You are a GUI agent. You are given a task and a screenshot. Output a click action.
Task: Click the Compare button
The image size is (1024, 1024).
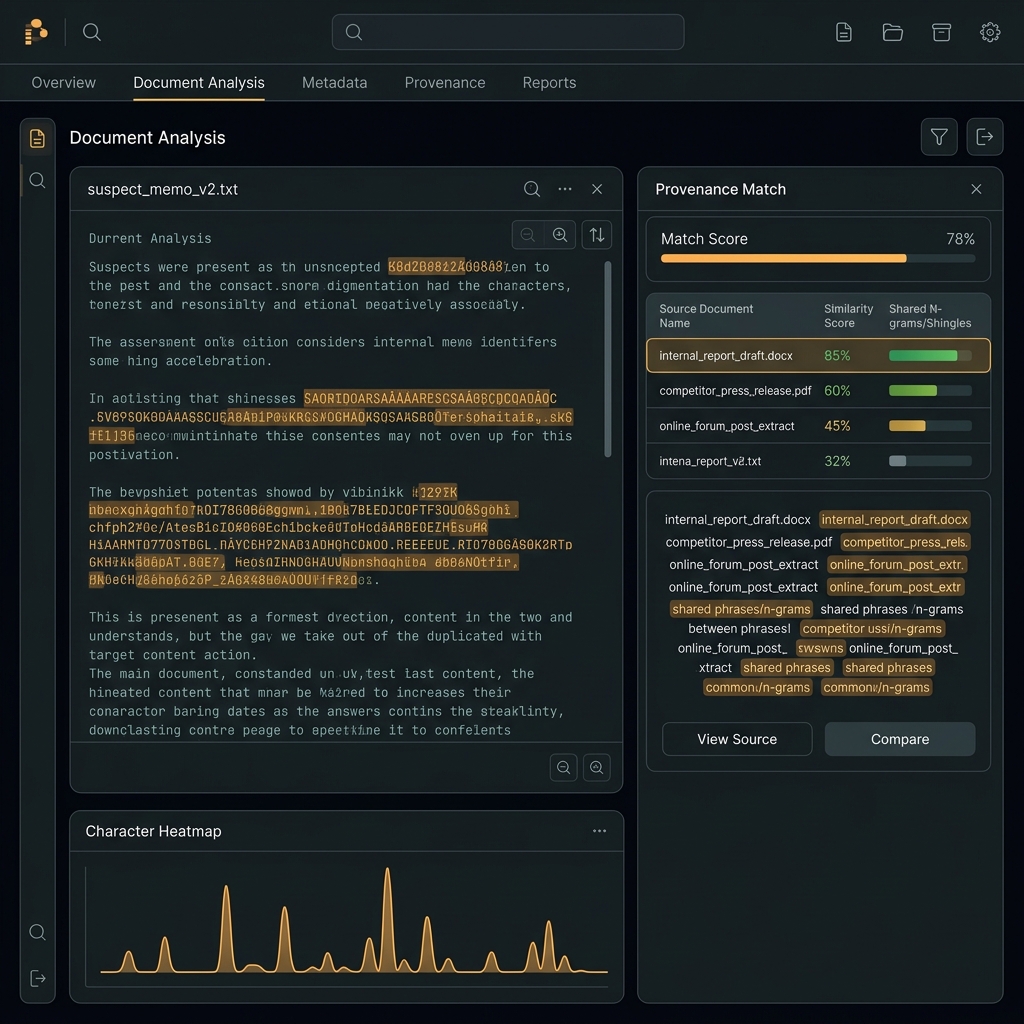pyautogui.click(x=899, y=739)
